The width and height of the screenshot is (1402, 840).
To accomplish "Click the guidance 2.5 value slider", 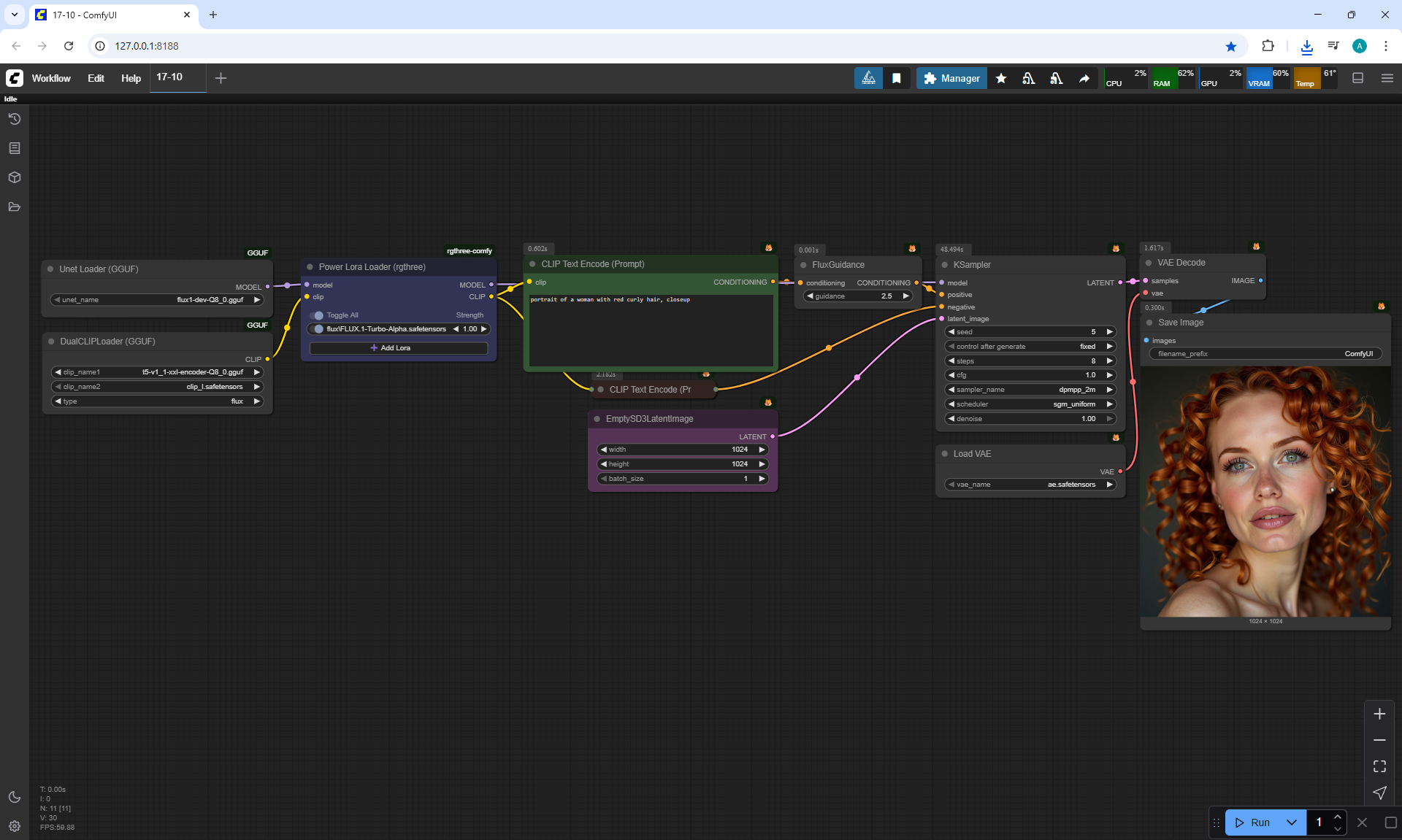I will (x=858, y=296).
